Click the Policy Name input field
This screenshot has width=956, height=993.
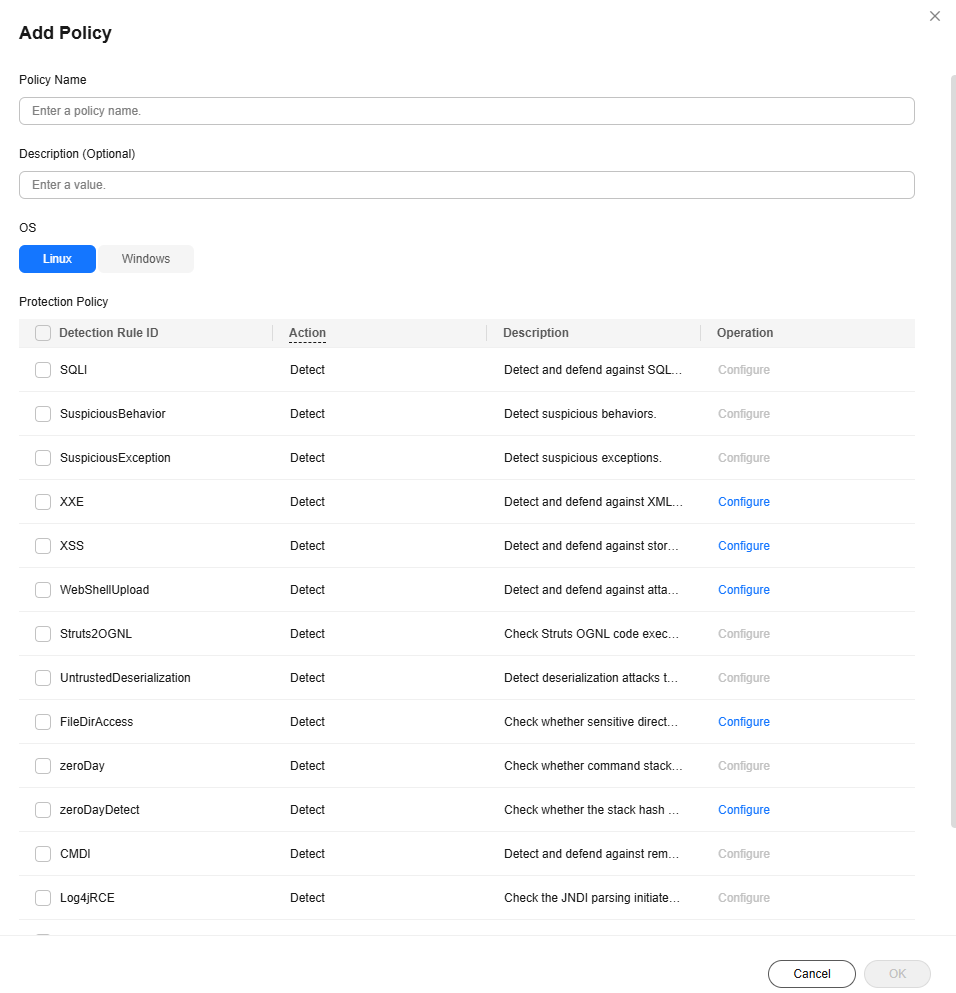point(467,111)
